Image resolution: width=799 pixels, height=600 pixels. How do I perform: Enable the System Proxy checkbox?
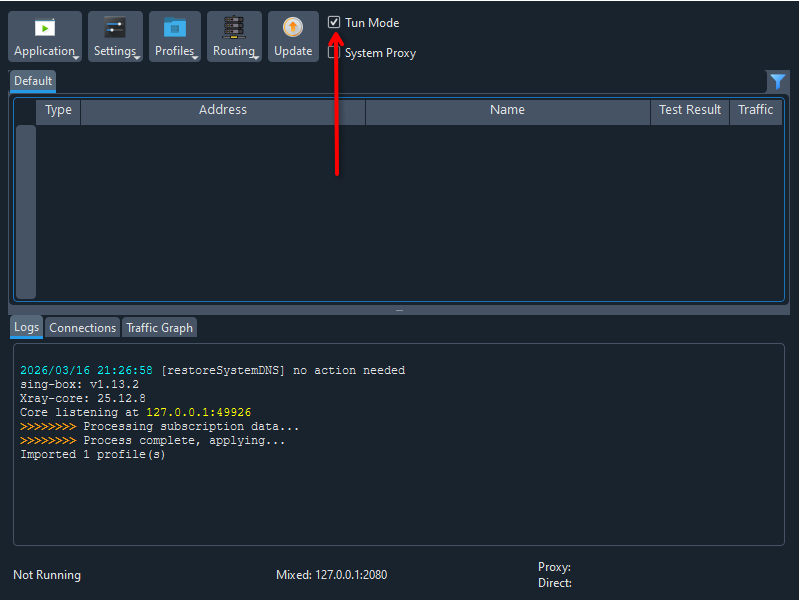[335, 53]
